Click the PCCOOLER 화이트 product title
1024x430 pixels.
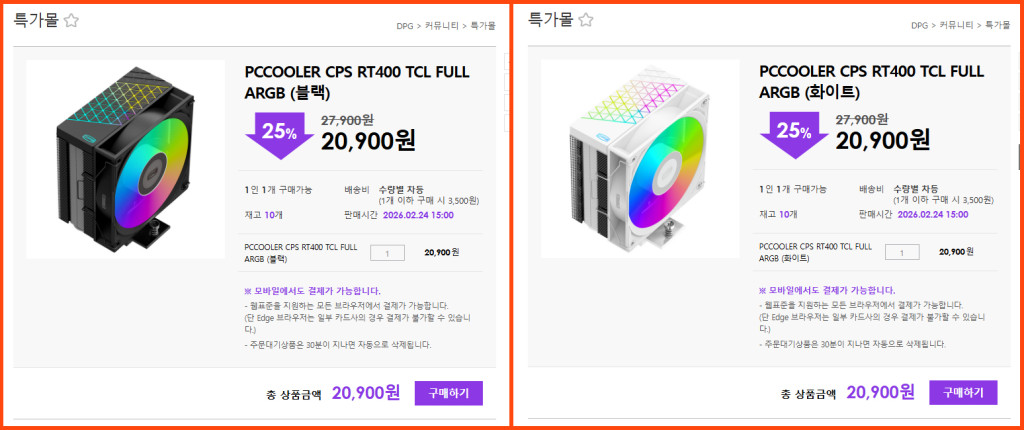pyautogui.click(x=871, y=82)
